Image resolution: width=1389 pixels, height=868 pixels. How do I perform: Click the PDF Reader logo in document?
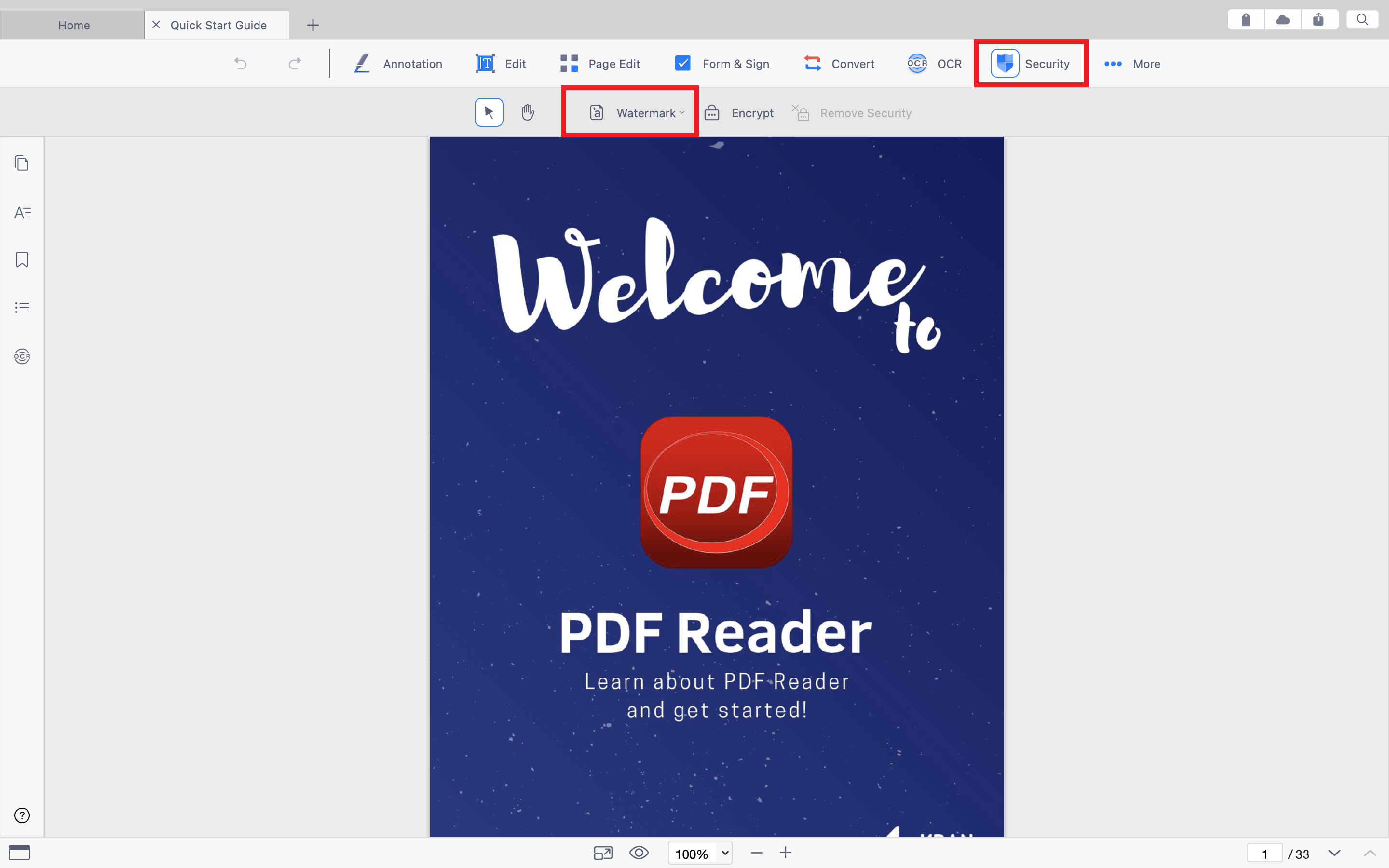[716, 492]
